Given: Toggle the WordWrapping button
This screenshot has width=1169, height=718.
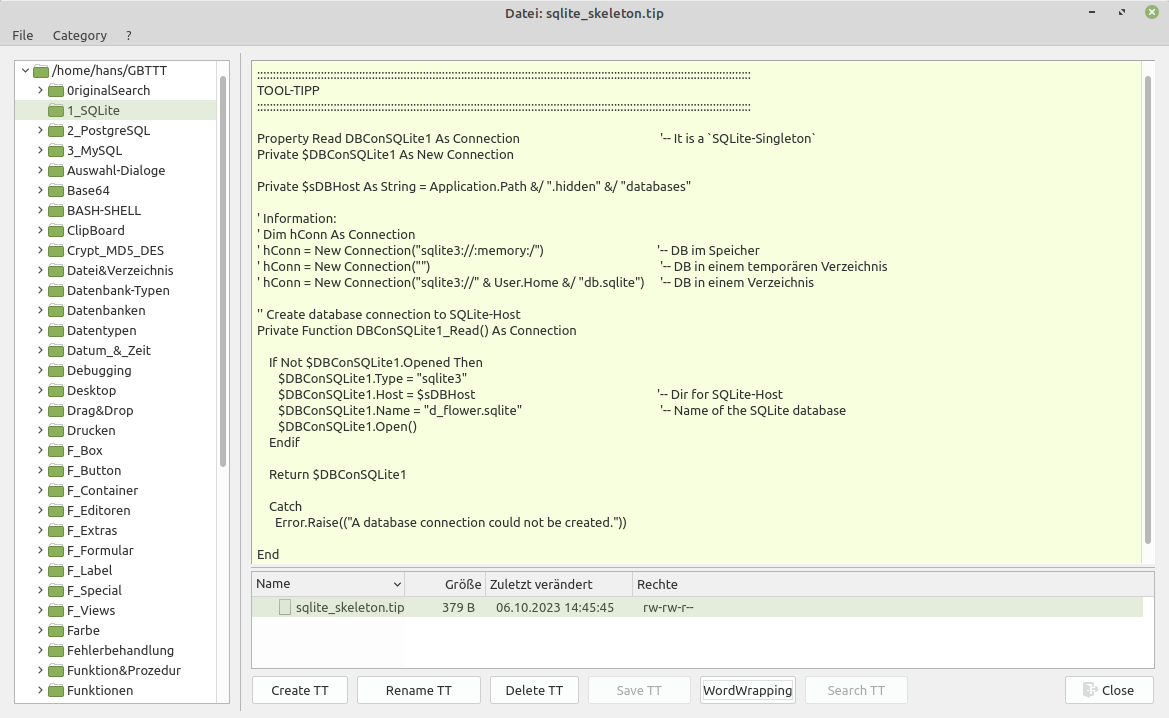Looking at the screenshot, I should (747, 690).
